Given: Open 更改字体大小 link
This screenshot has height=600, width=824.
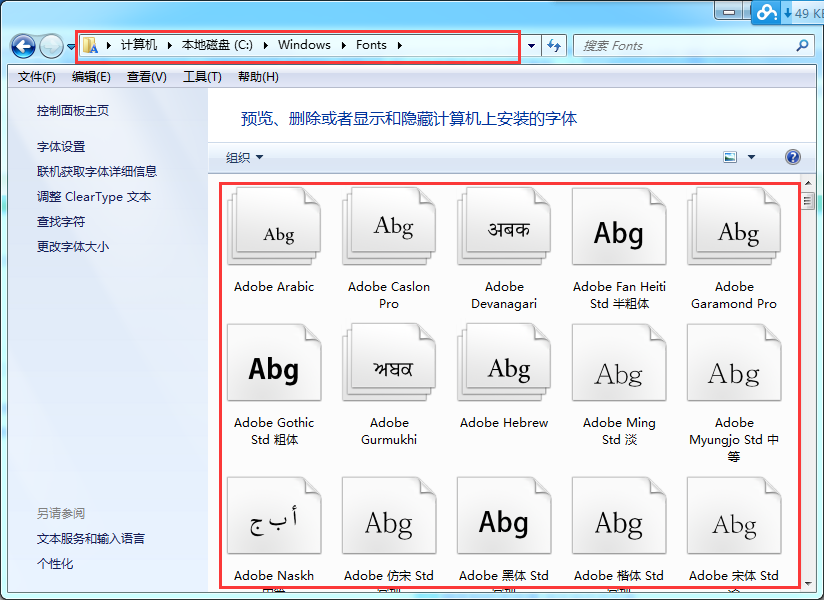Looking at the screenshot, I should pos(73,246).
